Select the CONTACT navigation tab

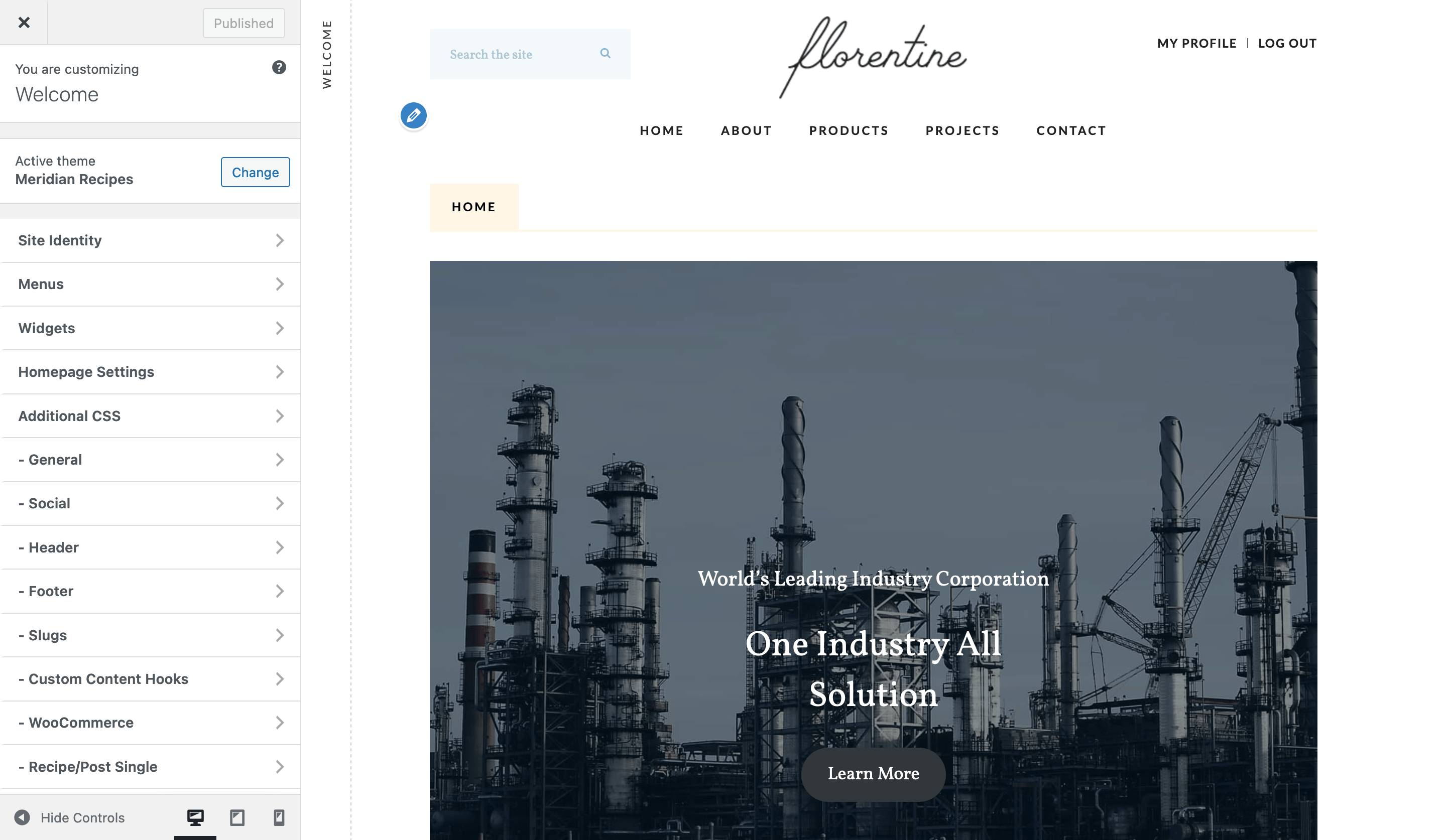click(x=1071, y=130)
